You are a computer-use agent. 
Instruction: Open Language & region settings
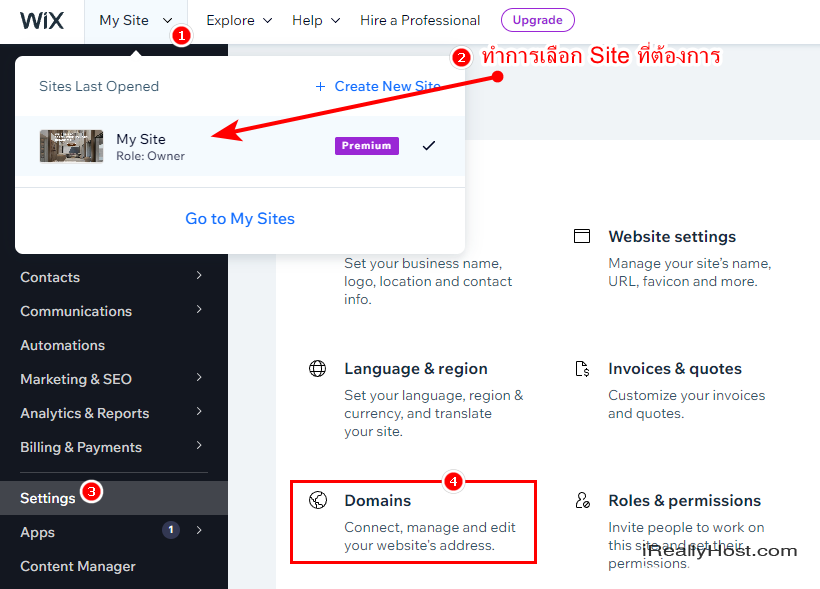pyautogui.click(x=416, y=369)
